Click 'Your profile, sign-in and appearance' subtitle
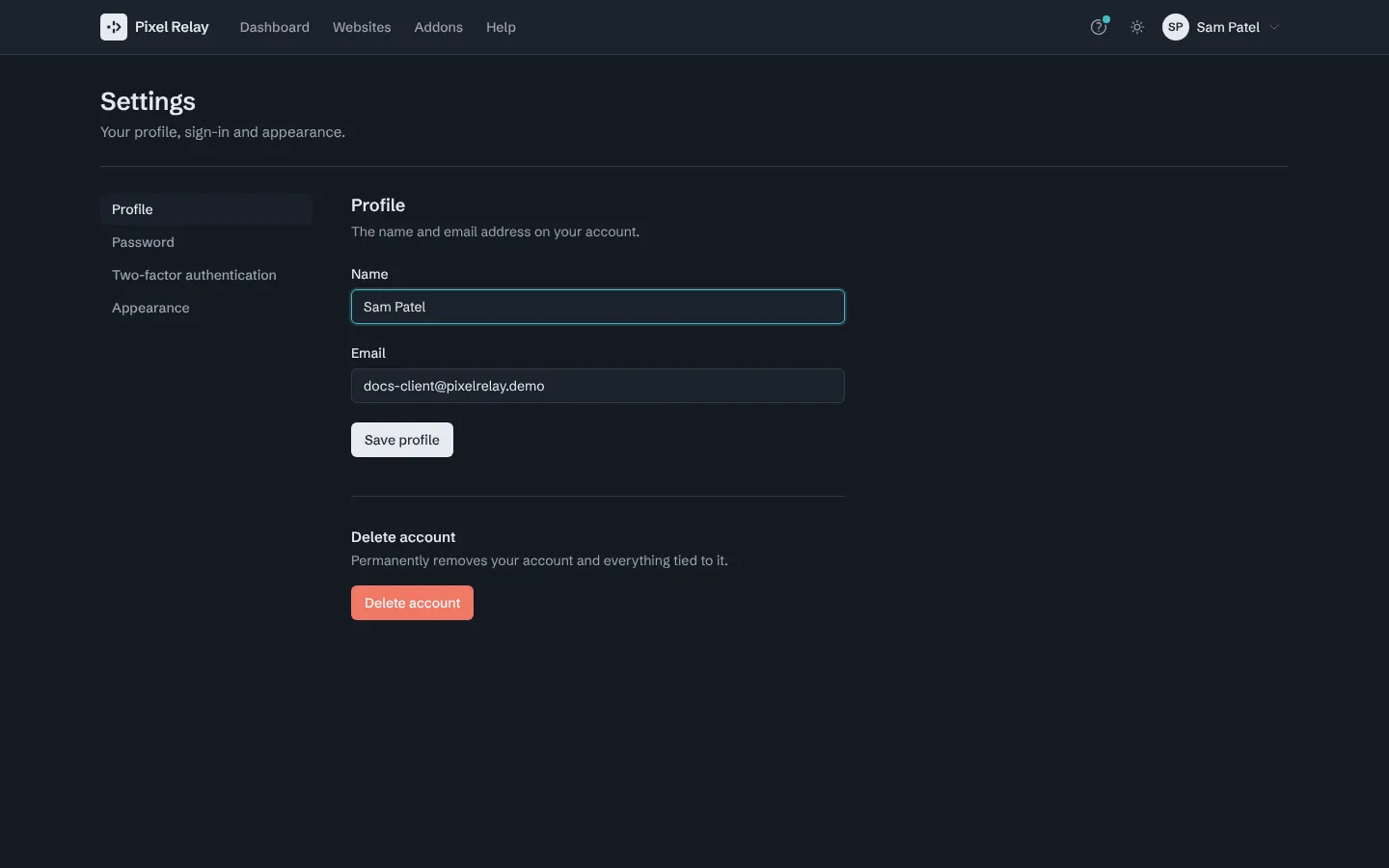The image size is (1389, 868). 223,132
